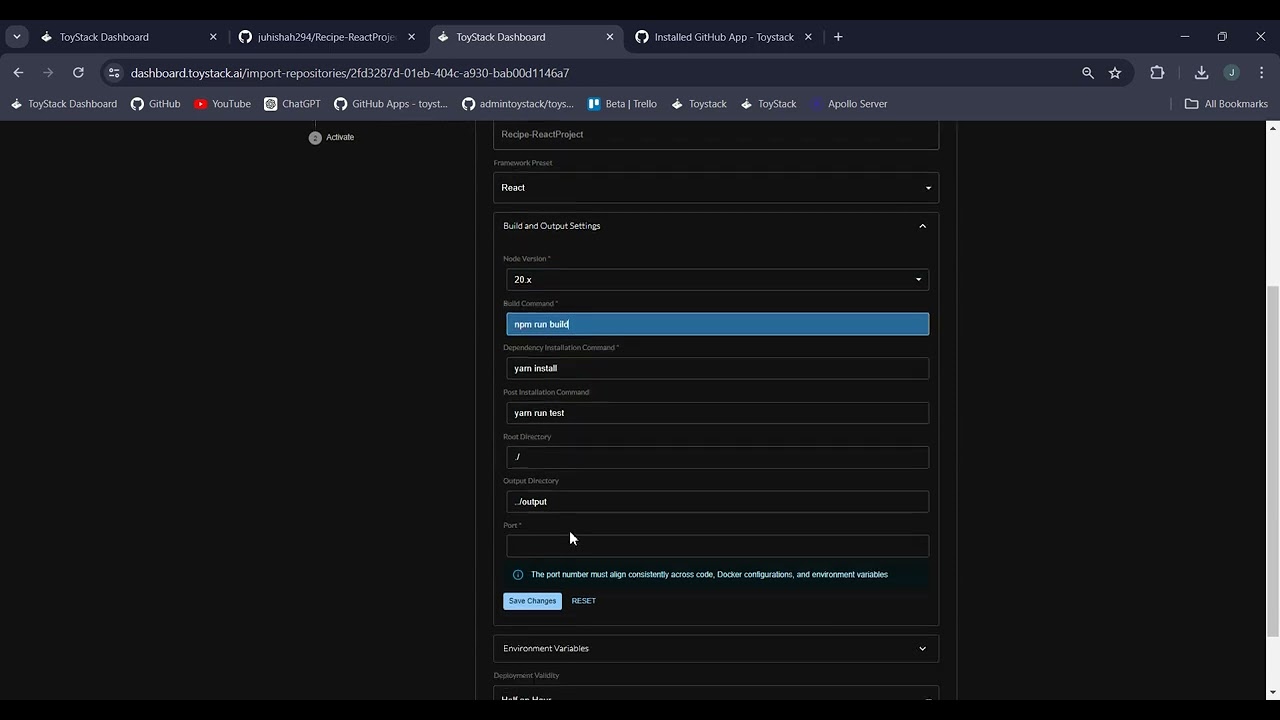The width and height of the screenshot is (1280, 720).
Task: Open the YouTube bookmark
Action: point(222,104)
